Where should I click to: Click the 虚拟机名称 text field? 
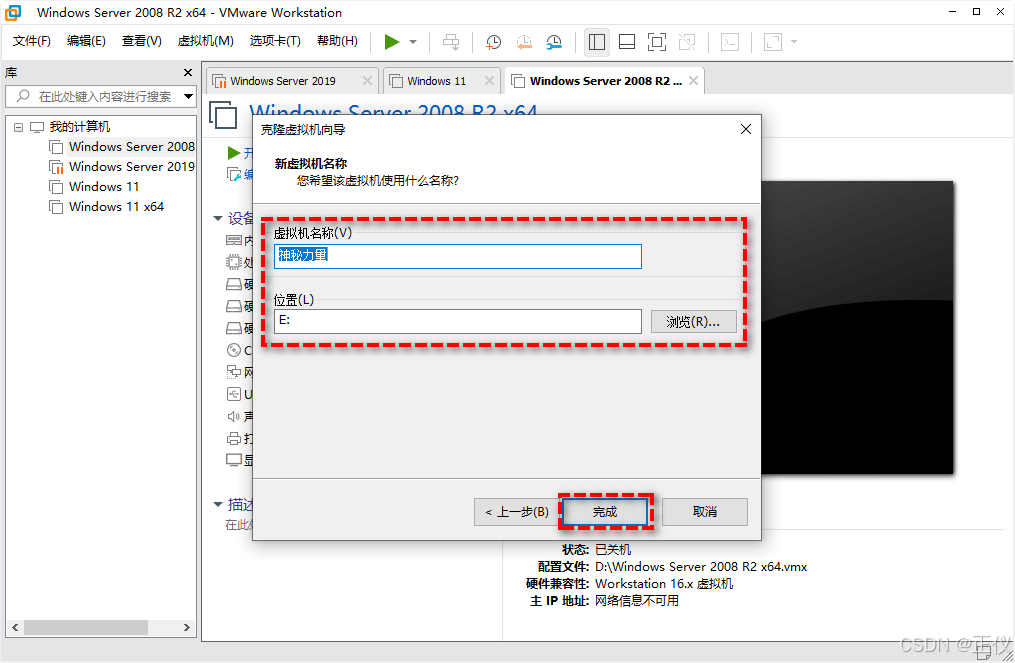pos(458,256)
